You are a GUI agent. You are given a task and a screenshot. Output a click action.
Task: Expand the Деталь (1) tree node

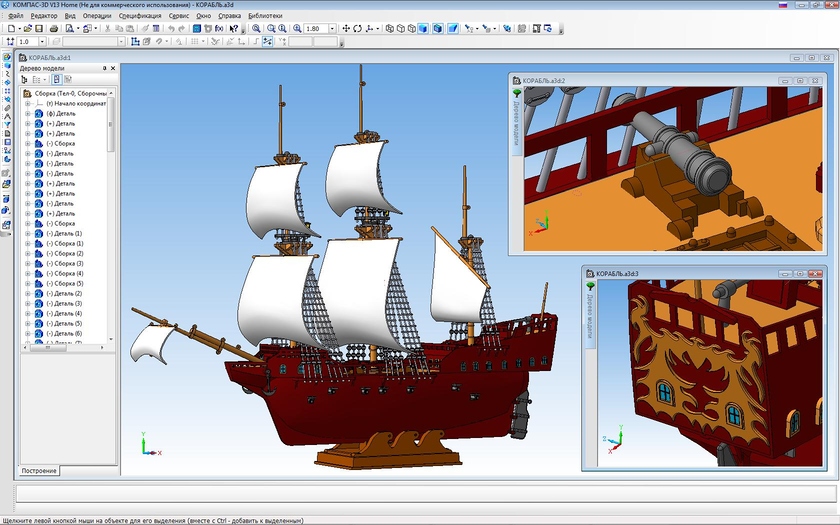tap(28, 234)
